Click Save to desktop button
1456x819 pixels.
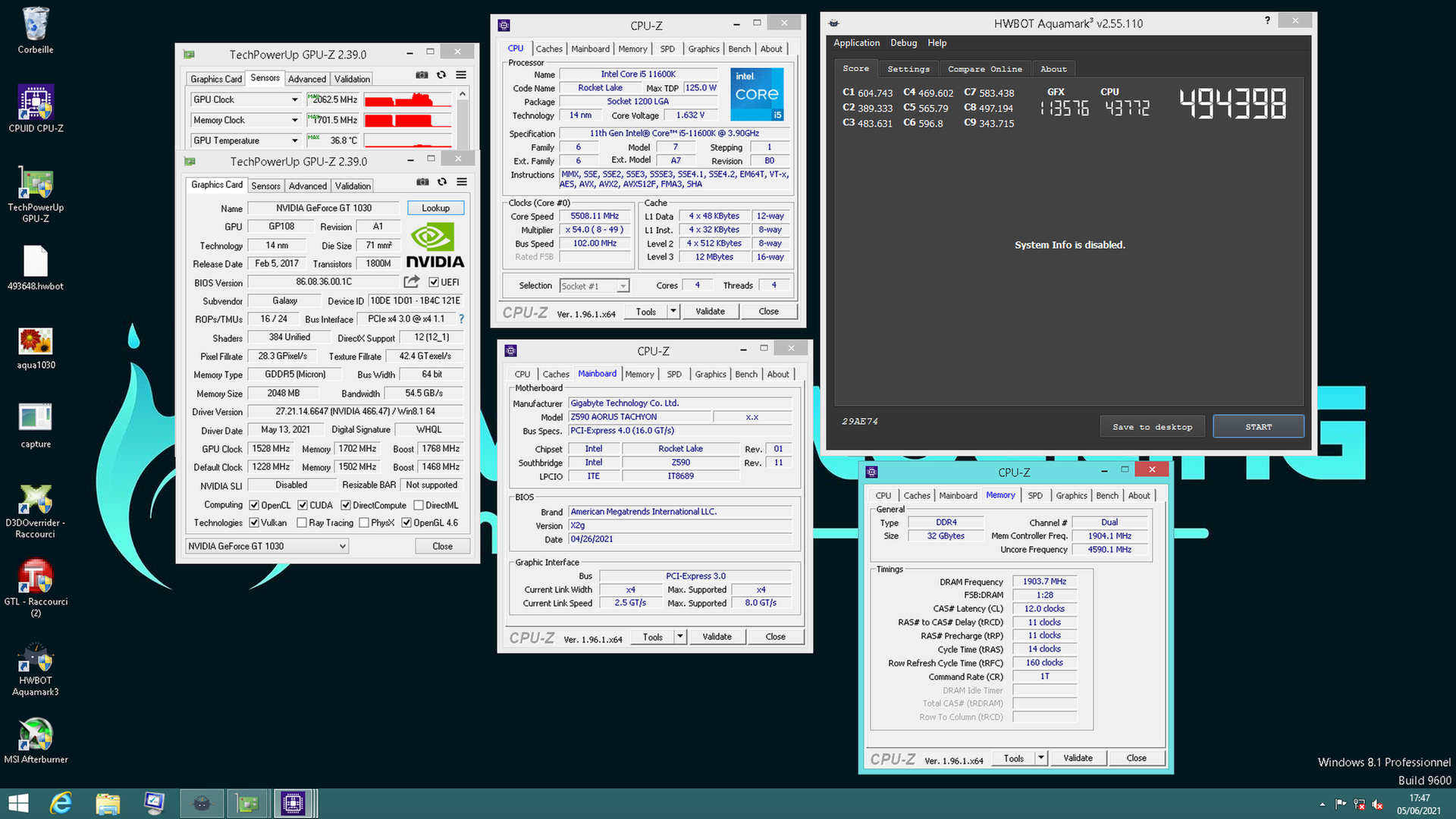point(1152,427)
